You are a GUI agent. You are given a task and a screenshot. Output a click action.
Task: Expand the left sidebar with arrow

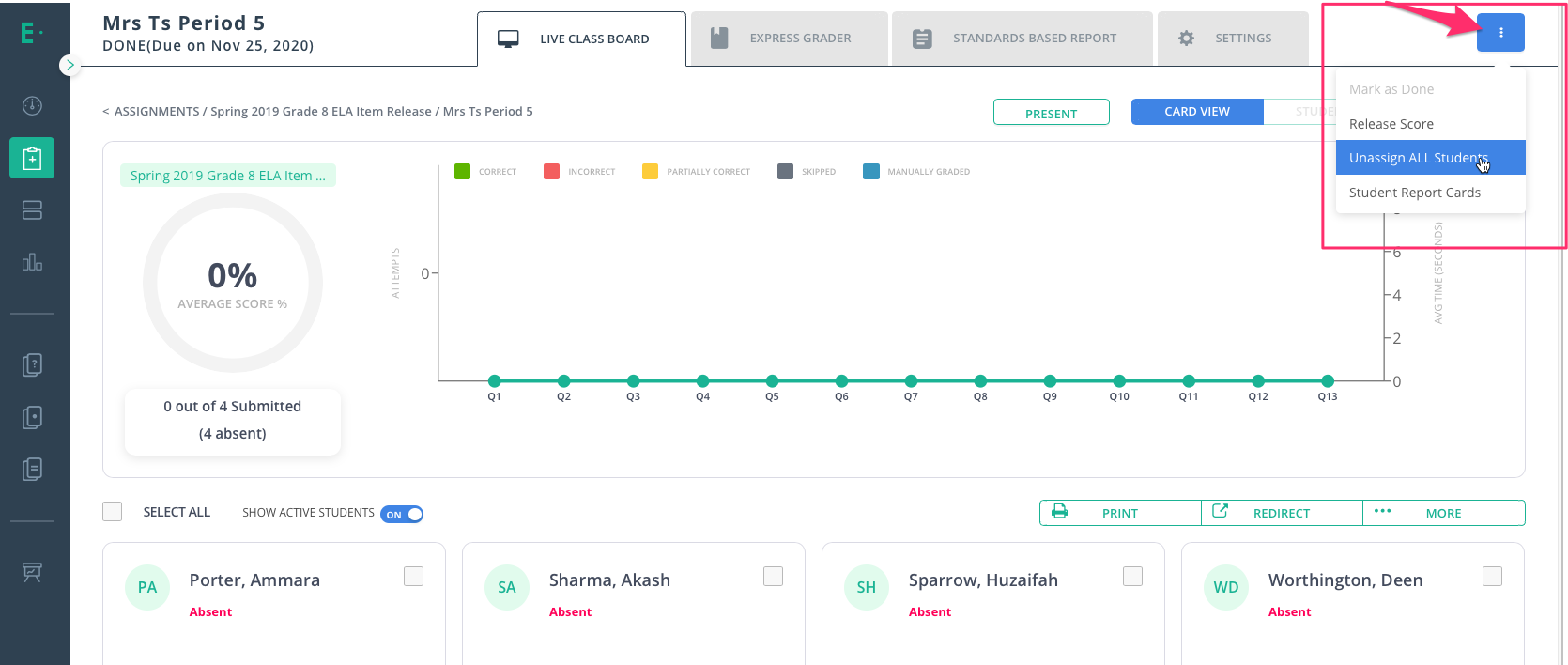(69, 65)
